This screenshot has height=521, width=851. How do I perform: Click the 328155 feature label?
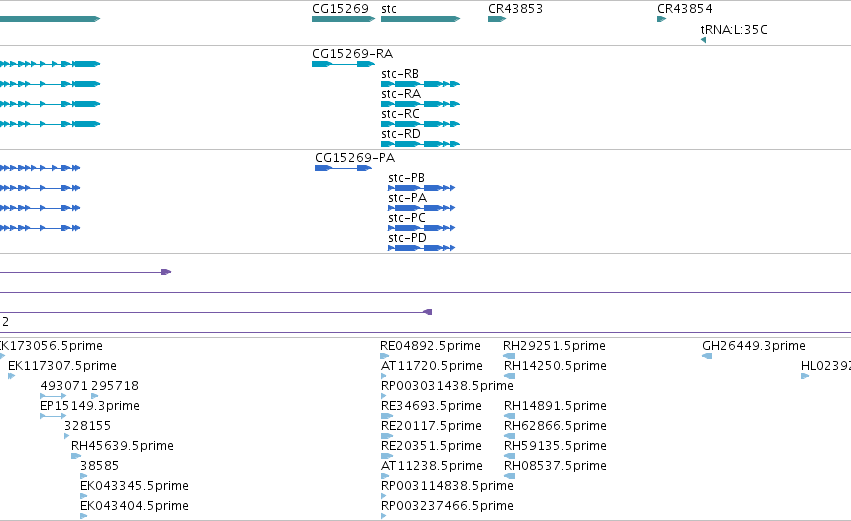pyautogui.click(x=87, y=426)
